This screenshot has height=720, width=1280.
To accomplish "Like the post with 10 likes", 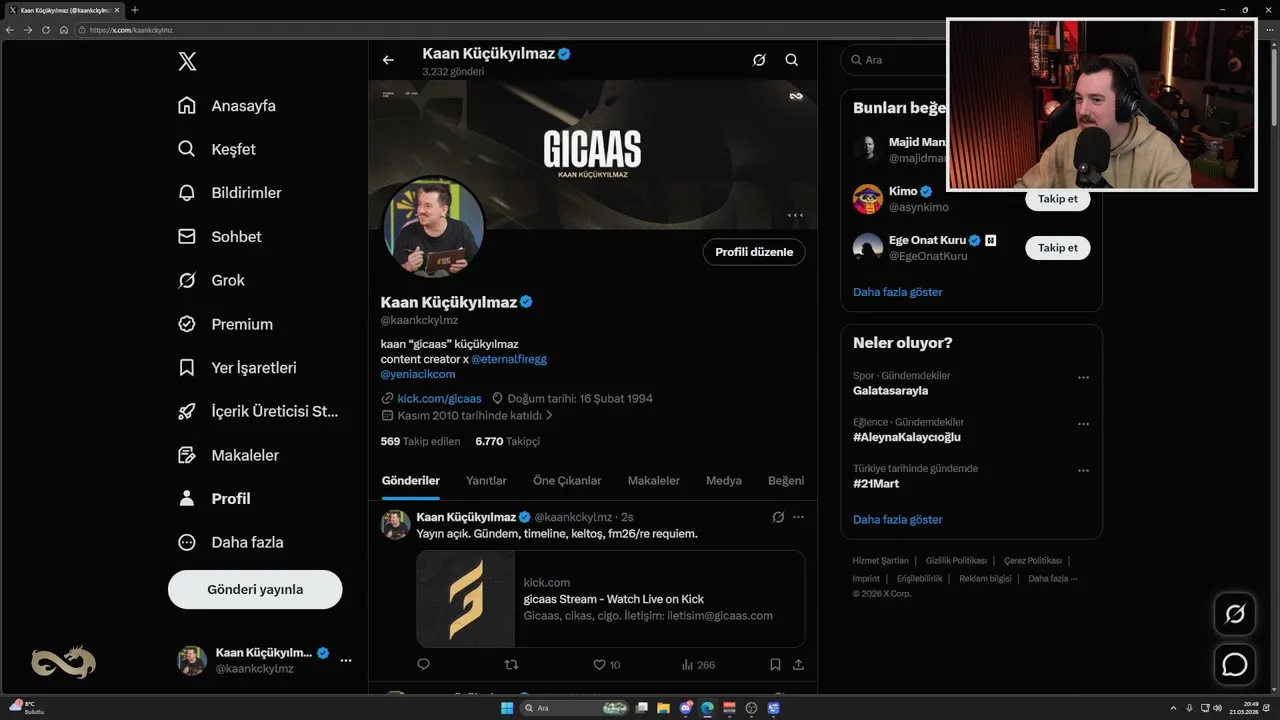I will click(x=606, y=664).
